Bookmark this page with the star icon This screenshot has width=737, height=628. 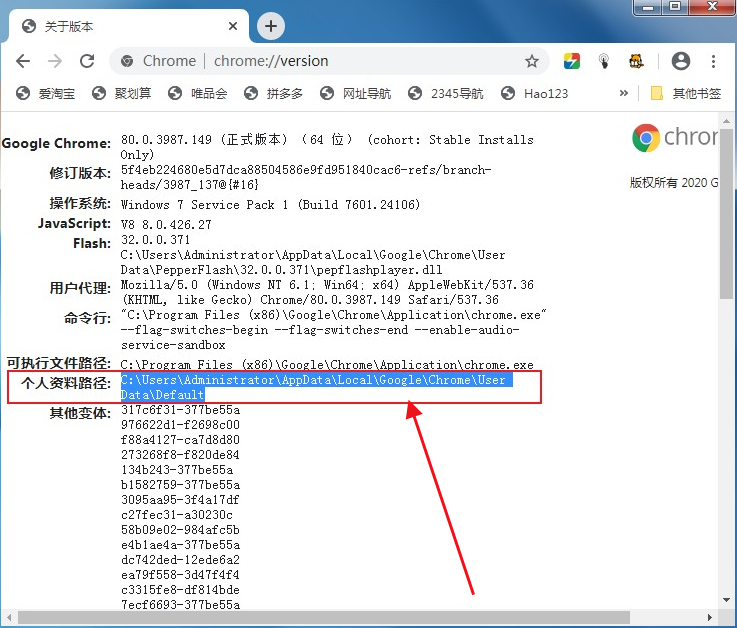click(x=532, y=61)
